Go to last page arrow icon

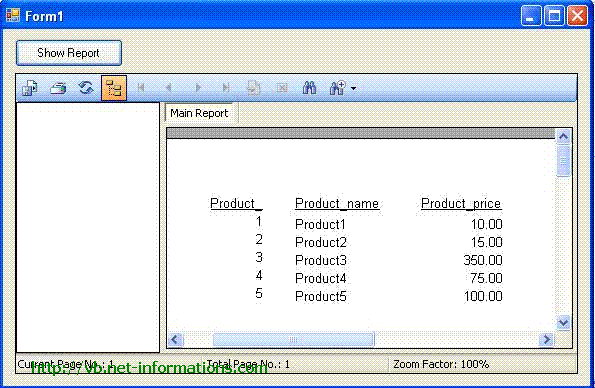pos(226,88)
